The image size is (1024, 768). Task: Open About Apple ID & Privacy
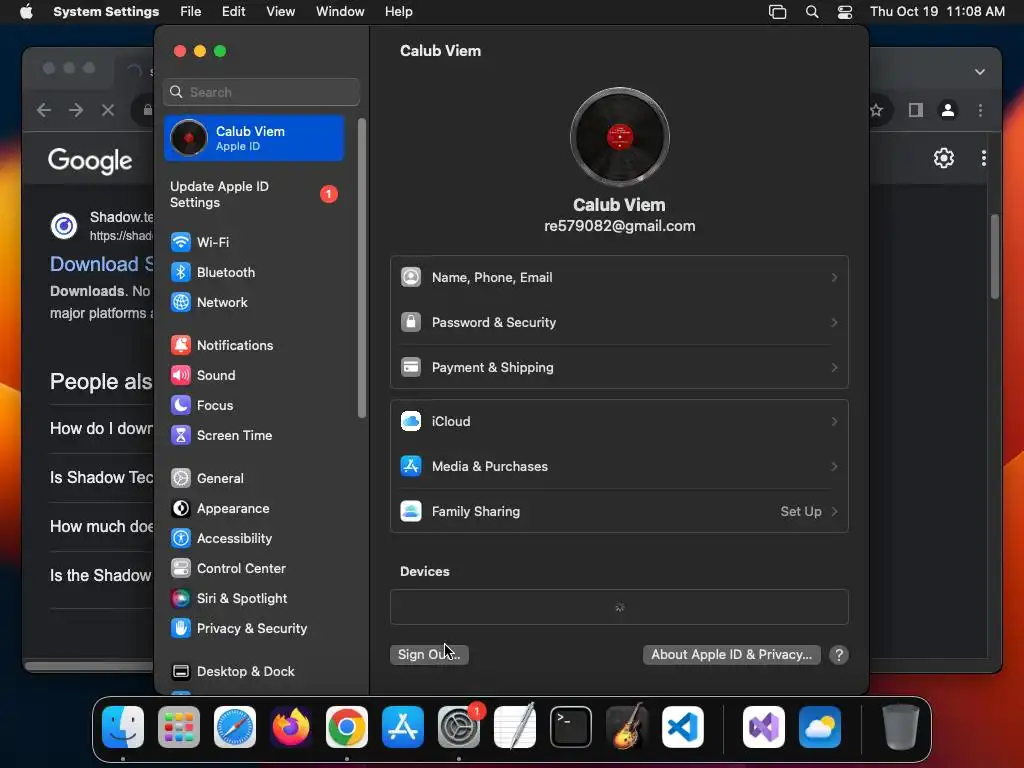(731, 655)
